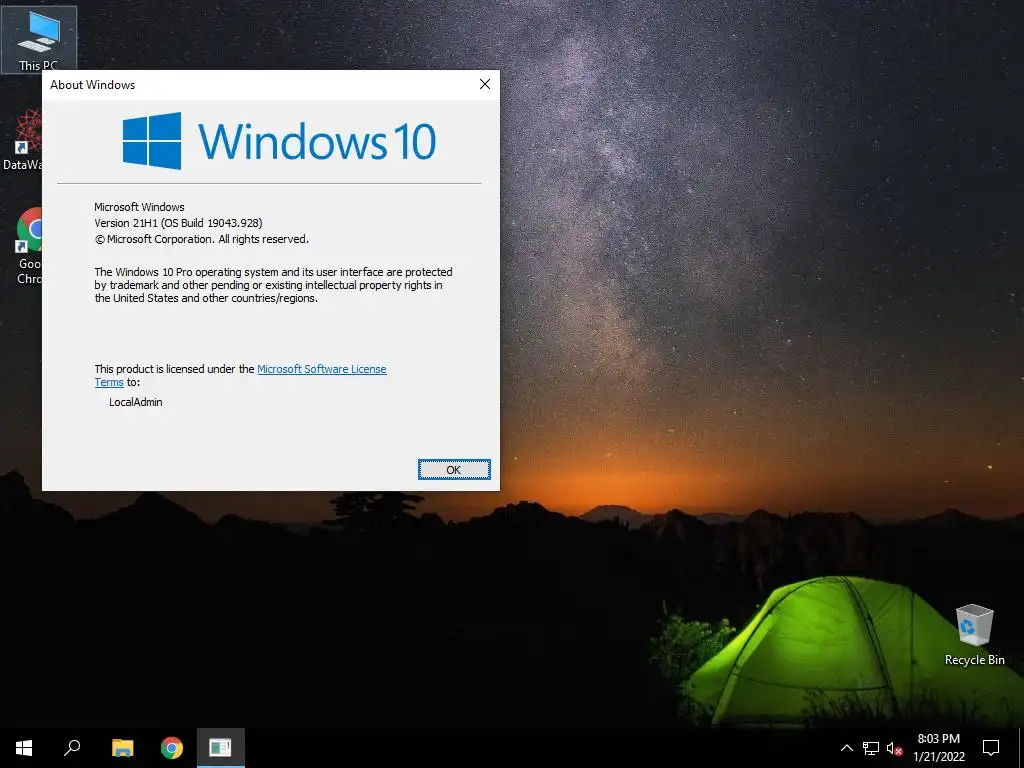Click OK in the About Windows dialog
This screenshot has width=1024, height=768.
point(454,470)
